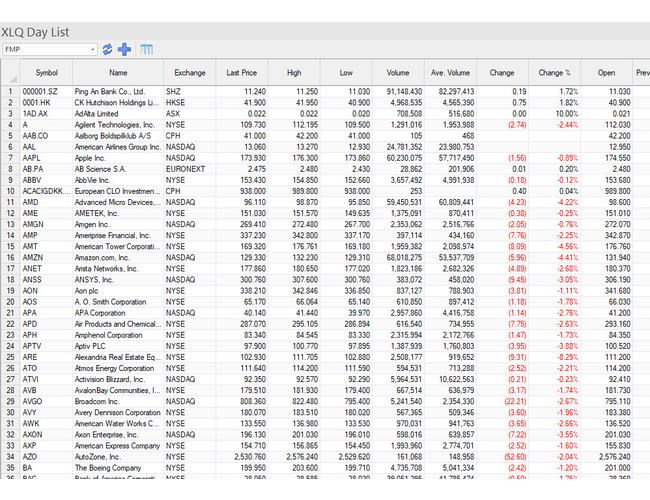Select American Express Company name cell
Screen dimensions: 650x500
coord(118,446)
